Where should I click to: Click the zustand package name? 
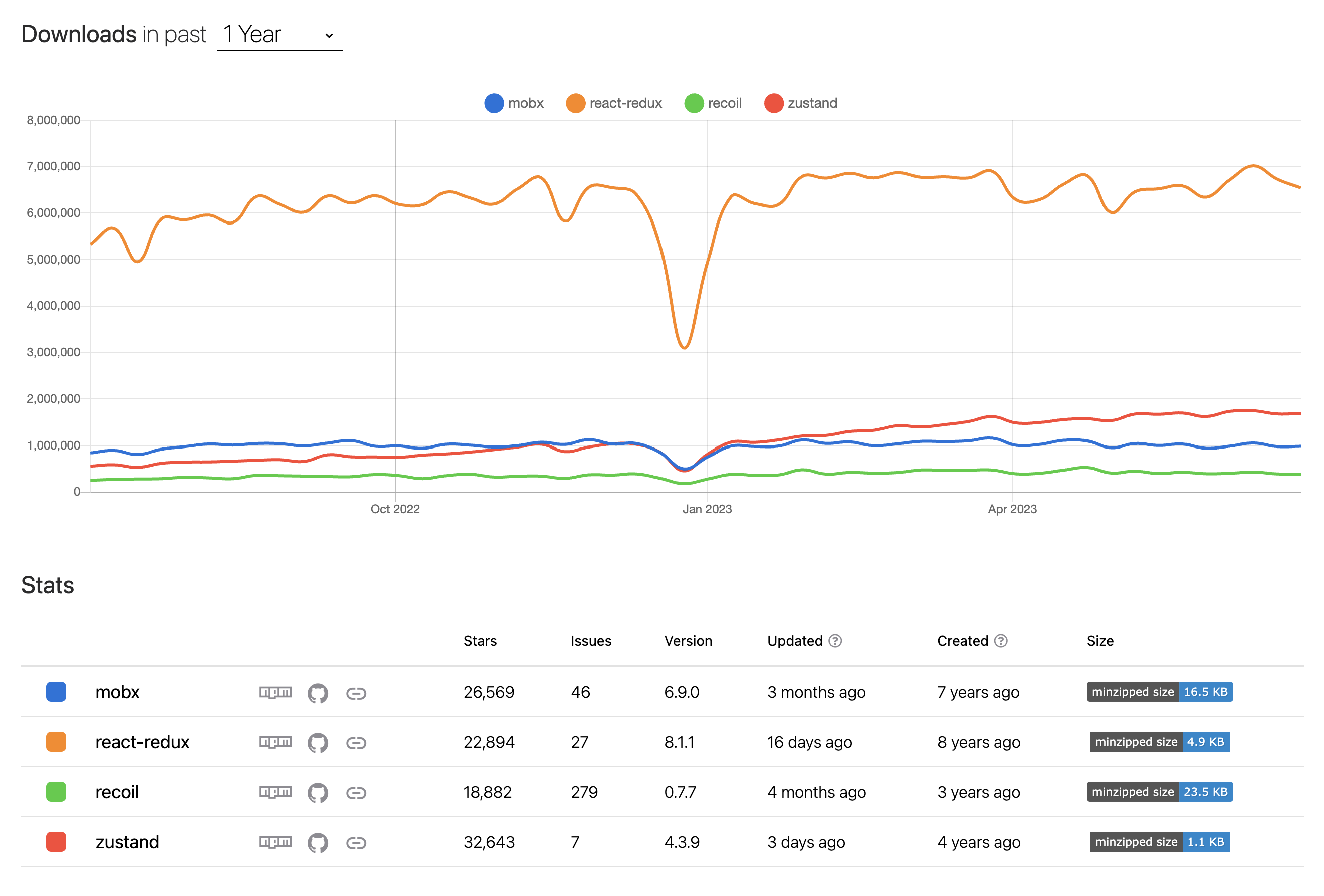click(x=127, y=842)
